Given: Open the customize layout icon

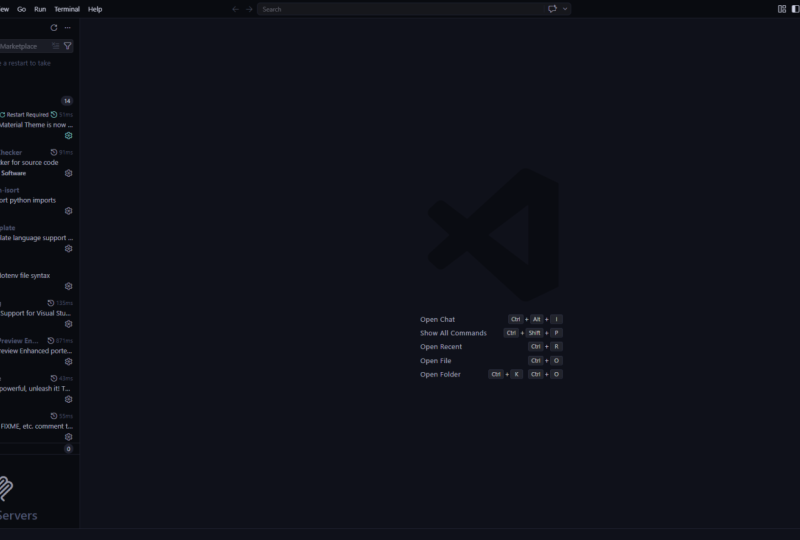Looking at the screenshot, I should [782, 9].
